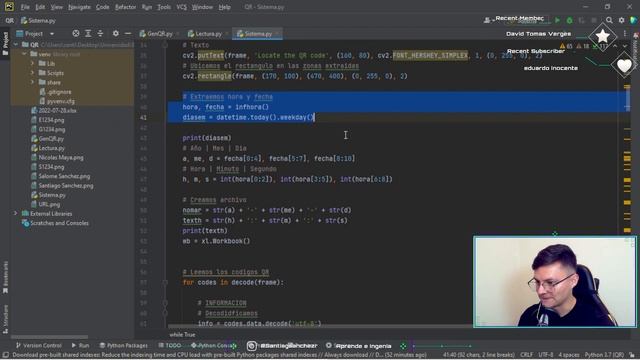Select Nicolas Maya.png file
Viewport: 640px width, 360px height.
click(x=60, y=158)
